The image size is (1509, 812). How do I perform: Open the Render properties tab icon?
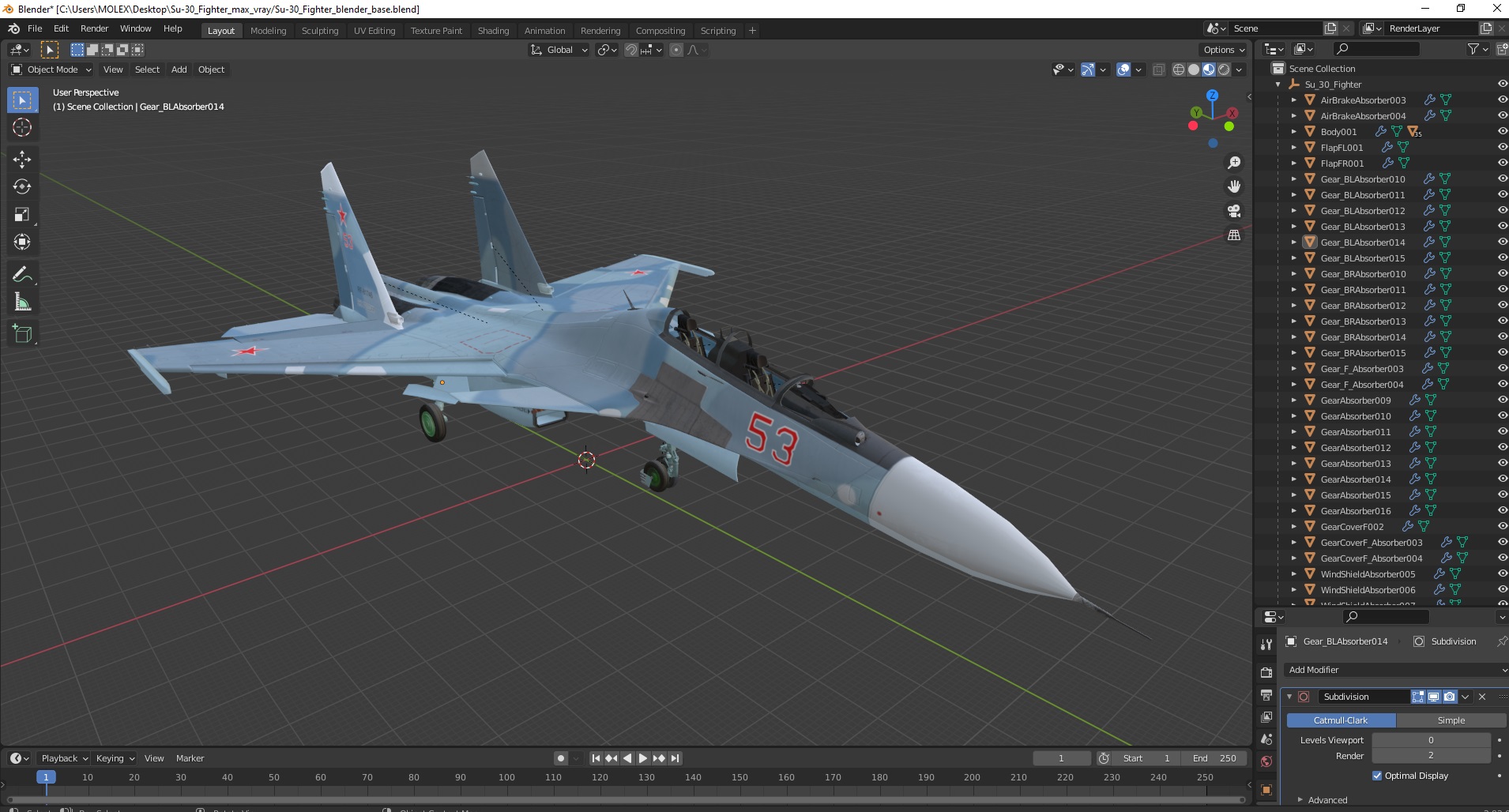tap(1266, 672)
